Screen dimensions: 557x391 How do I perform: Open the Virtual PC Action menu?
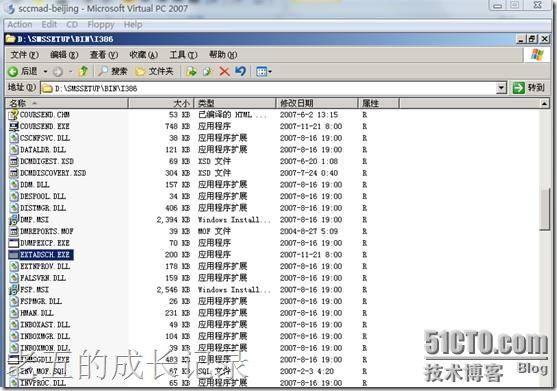[20, 25]
